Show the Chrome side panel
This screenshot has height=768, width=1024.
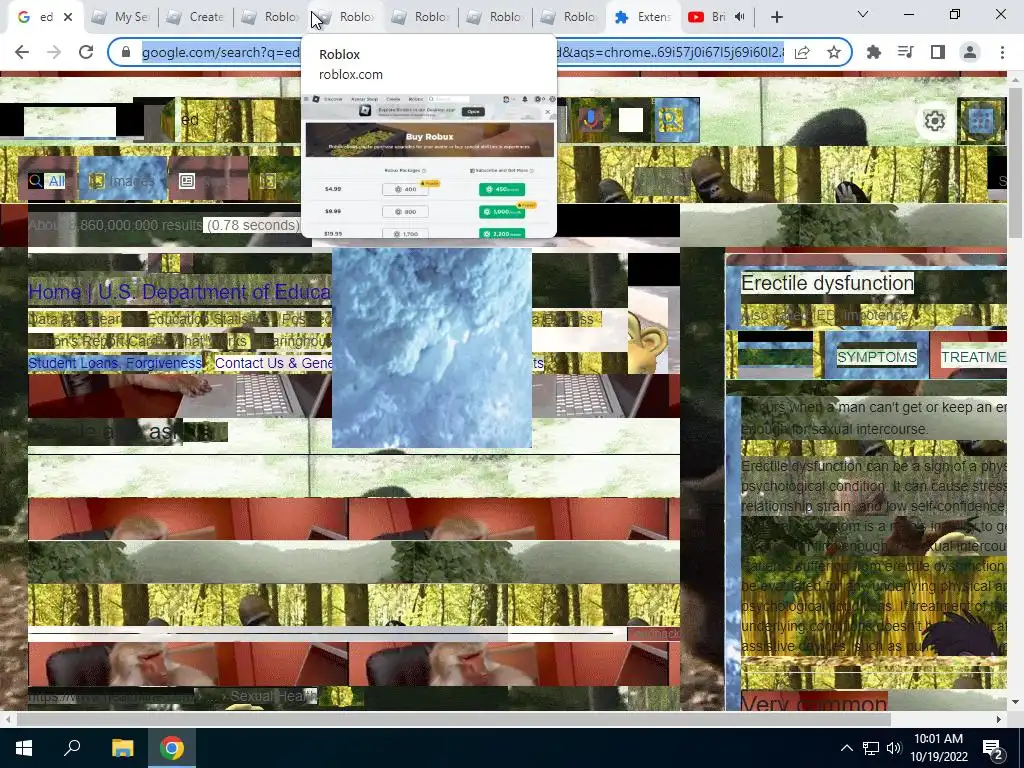(938, 52)
